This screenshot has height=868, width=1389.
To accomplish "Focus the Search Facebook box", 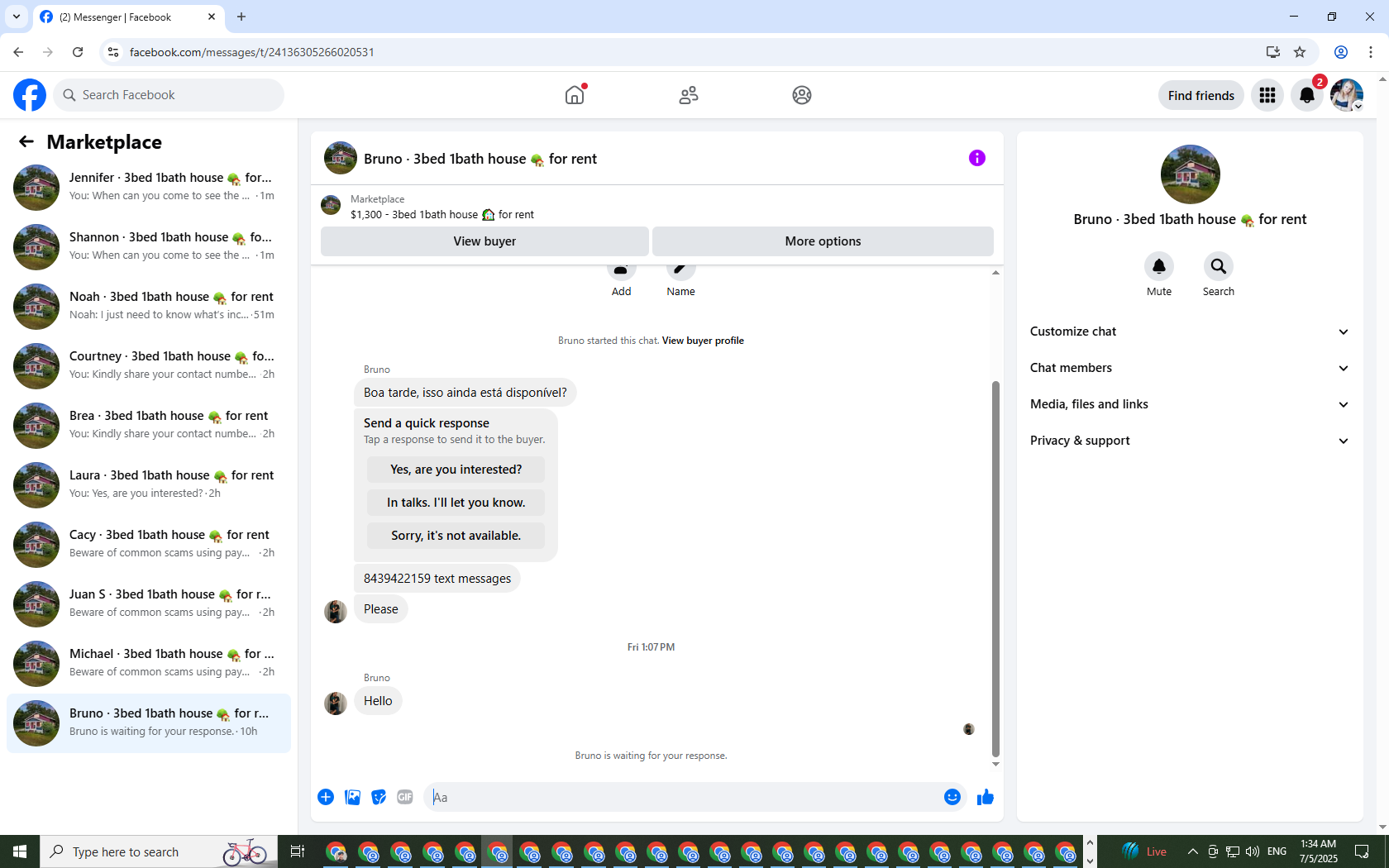I will tap(169, 95).
